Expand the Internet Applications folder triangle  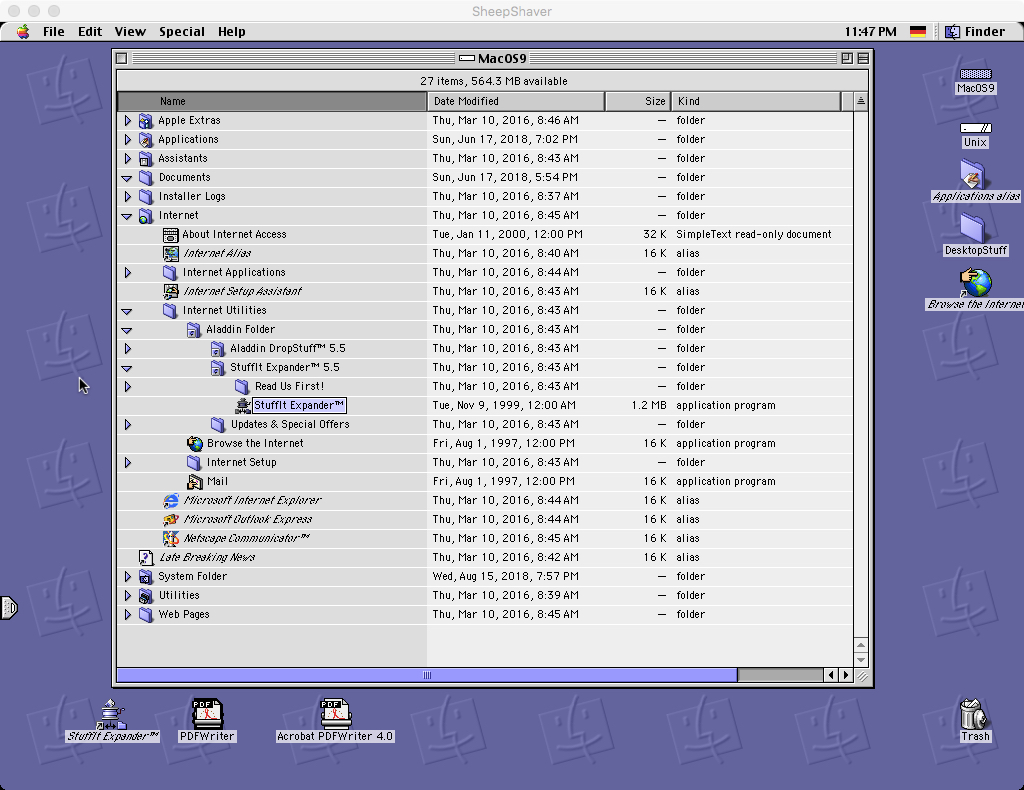pyautogui.click(x=127, y=272)
